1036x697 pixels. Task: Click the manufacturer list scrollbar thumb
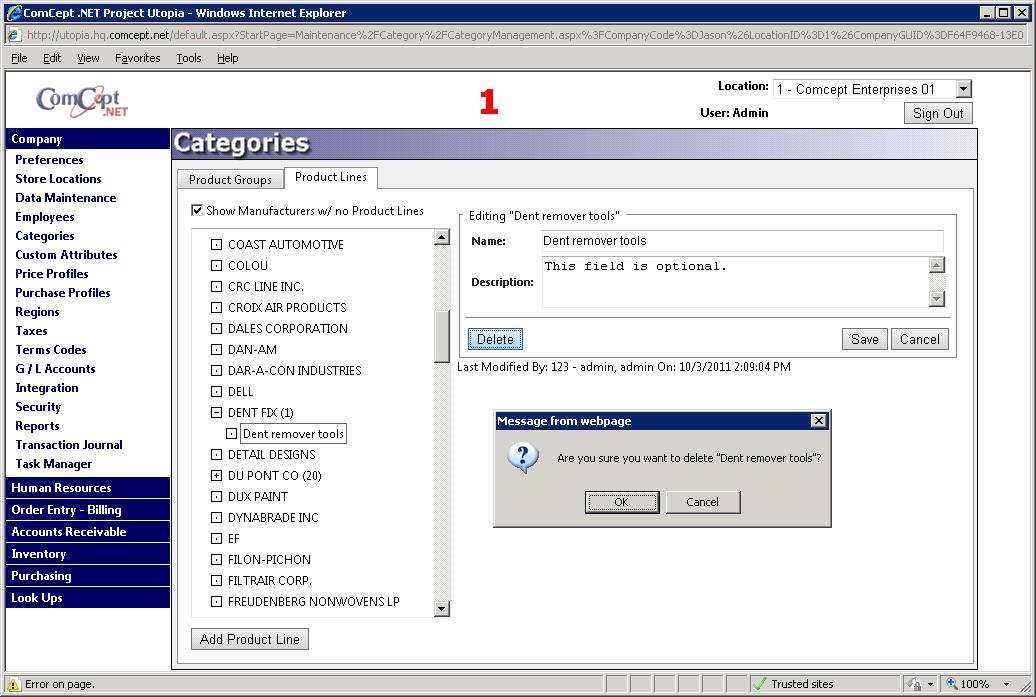(442, 335)
